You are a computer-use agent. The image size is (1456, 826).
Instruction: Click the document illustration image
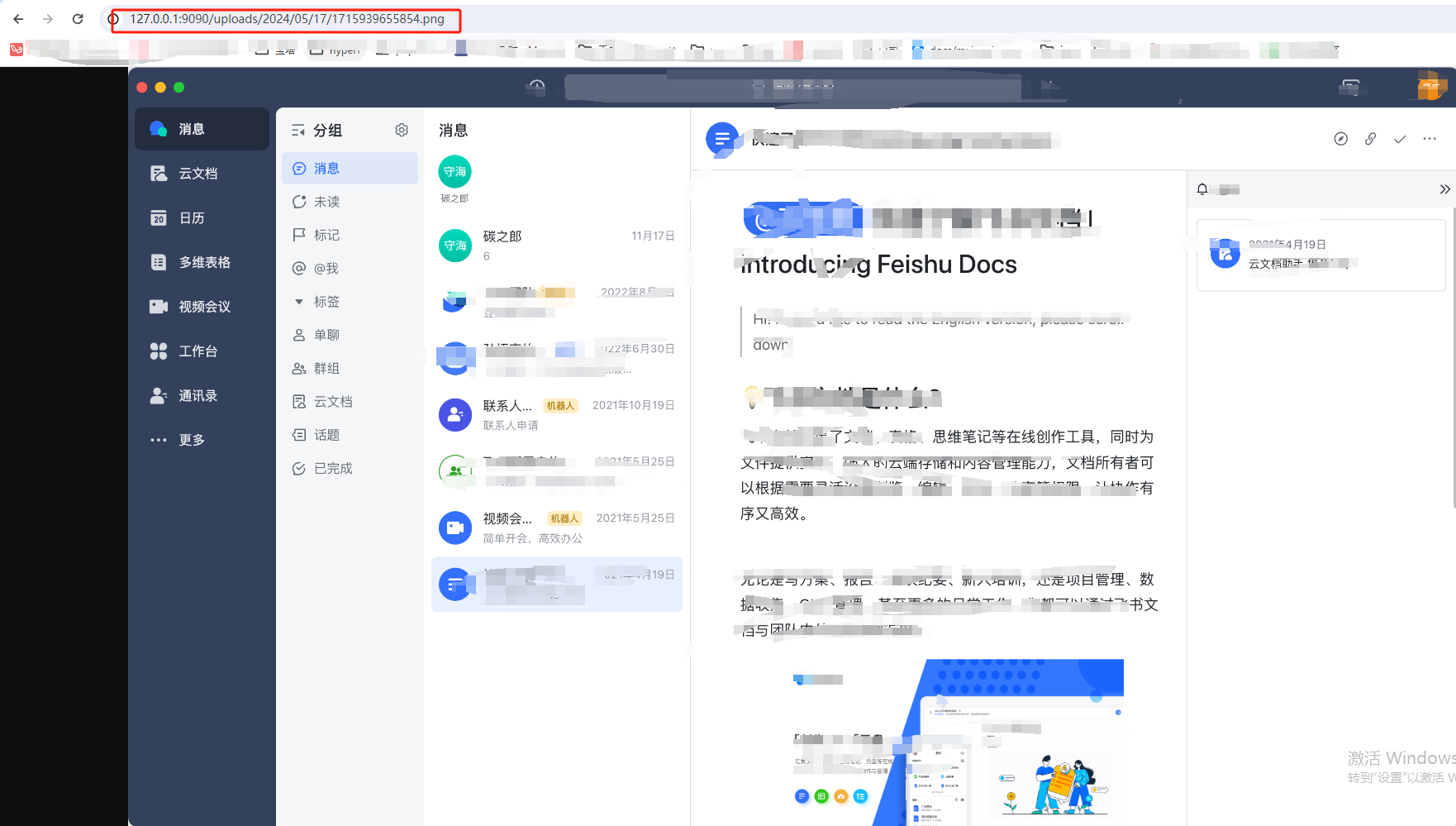957,742
